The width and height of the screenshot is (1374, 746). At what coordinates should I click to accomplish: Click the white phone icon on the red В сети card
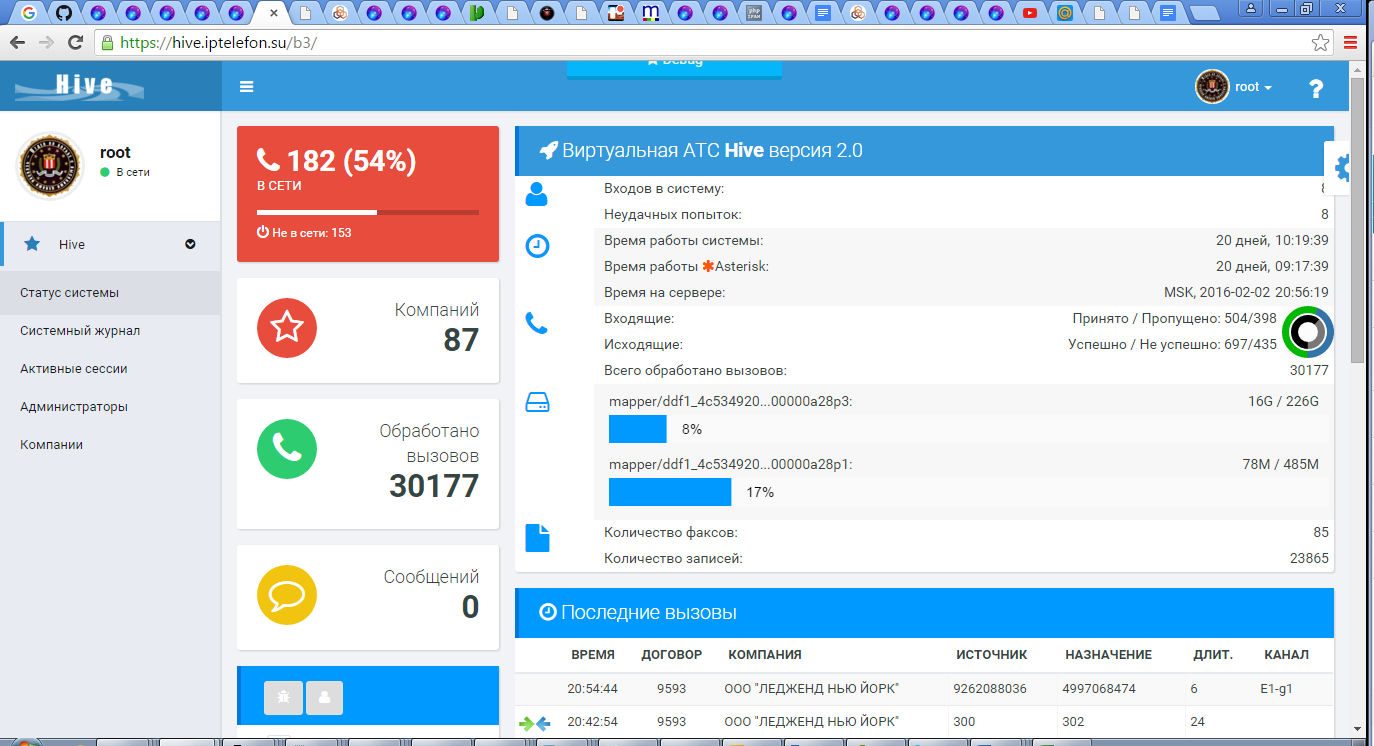coord(268,160)
